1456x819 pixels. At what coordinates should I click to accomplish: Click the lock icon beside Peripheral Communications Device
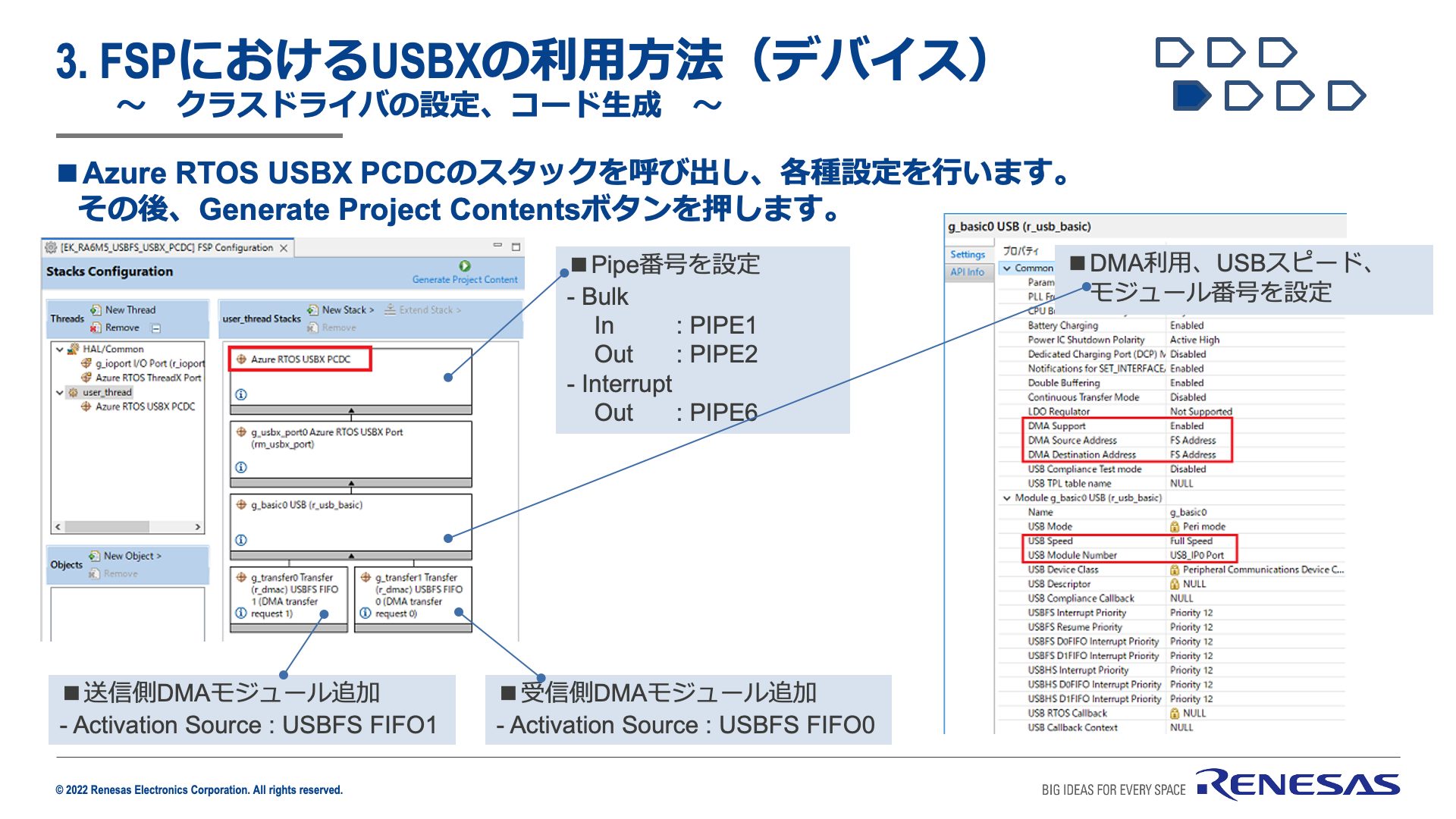click(x=1175, y=570)
